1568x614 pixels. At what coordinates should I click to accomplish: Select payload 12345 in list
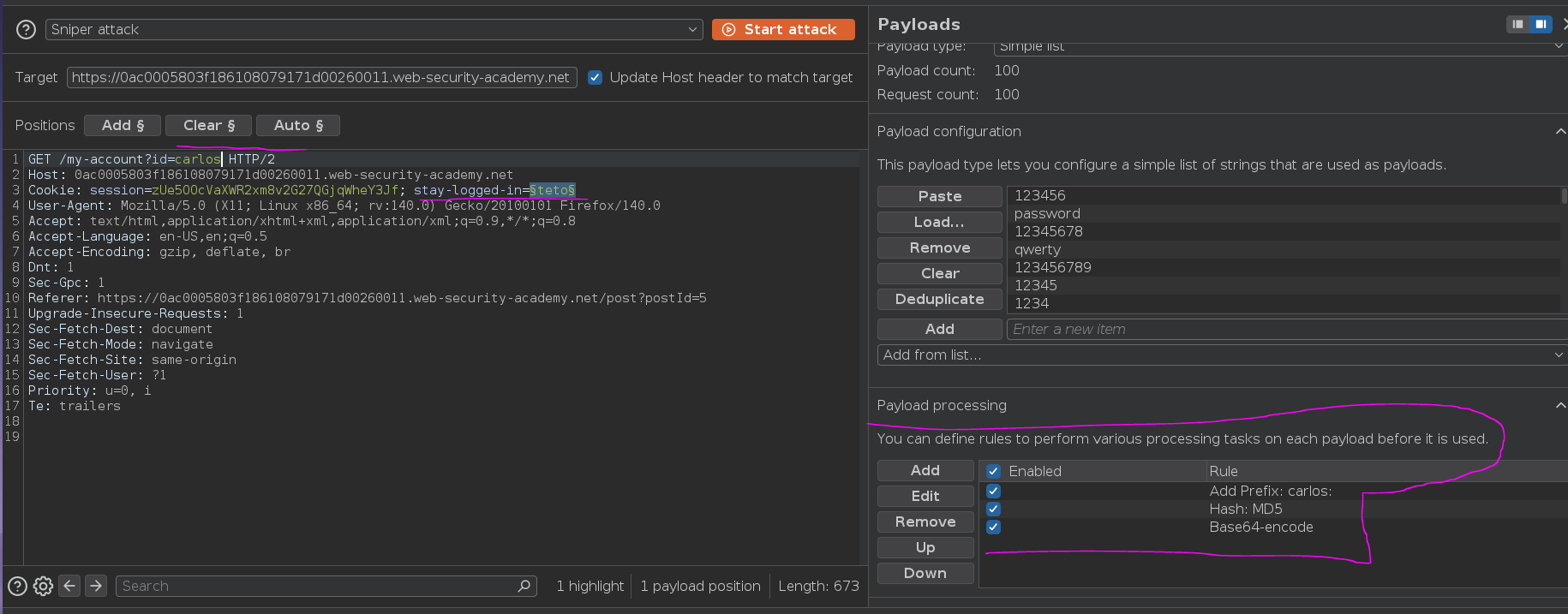click(1284, 285)
